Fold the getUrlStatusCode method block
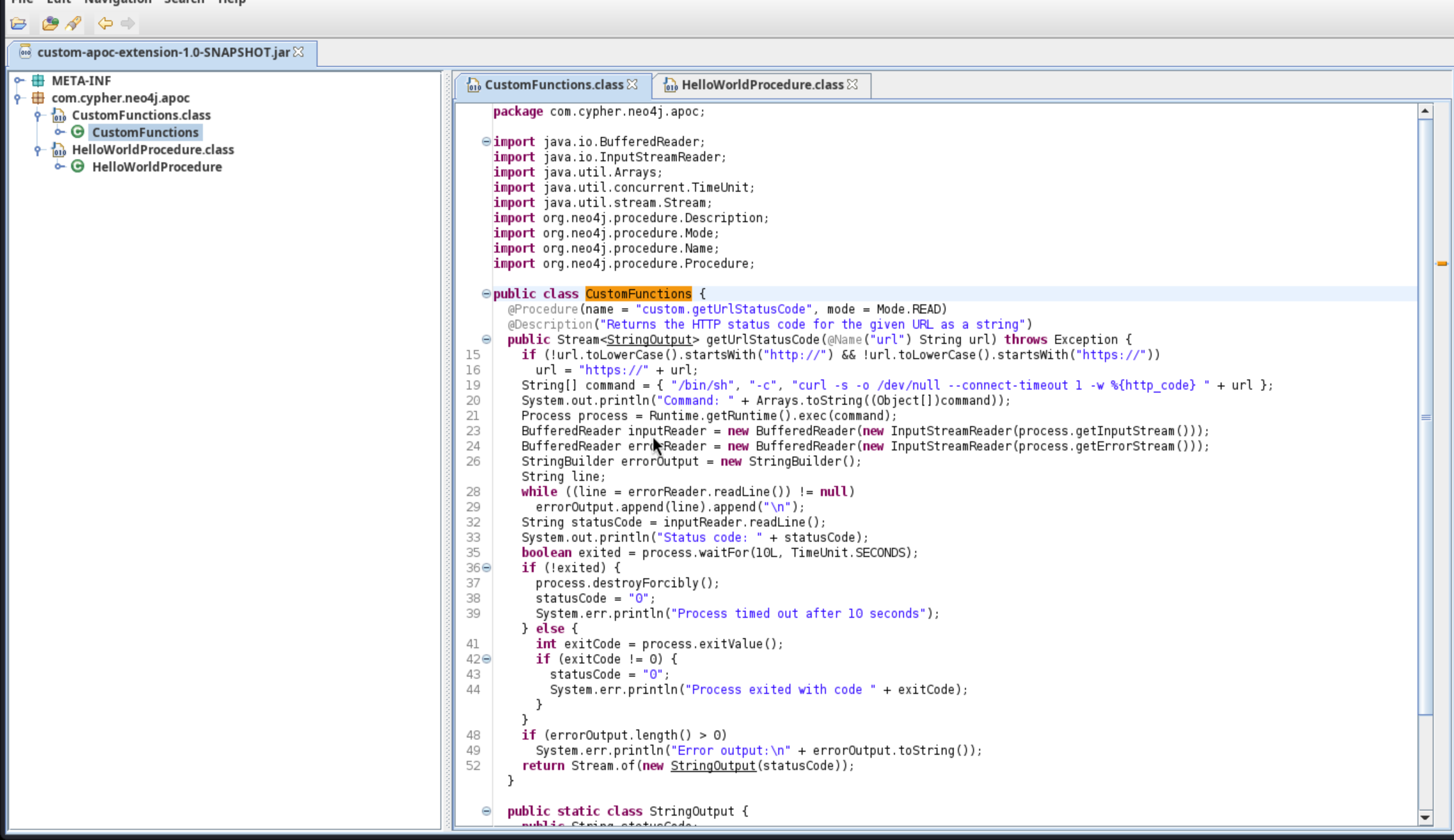The height and width of the screenshot is (840, 1454). pyautogui.click(x=486, y=339)
